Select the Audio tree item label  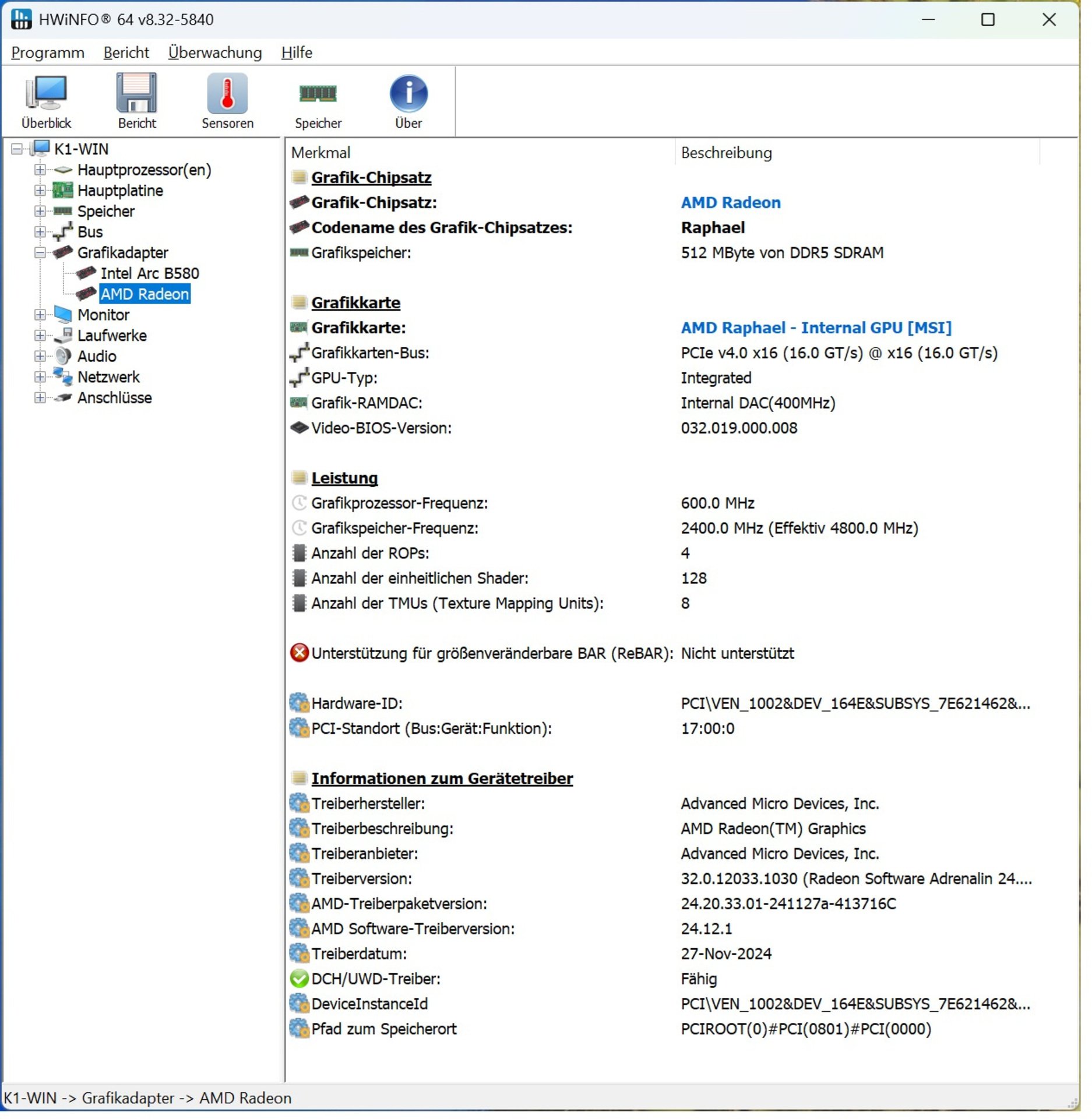97,357
